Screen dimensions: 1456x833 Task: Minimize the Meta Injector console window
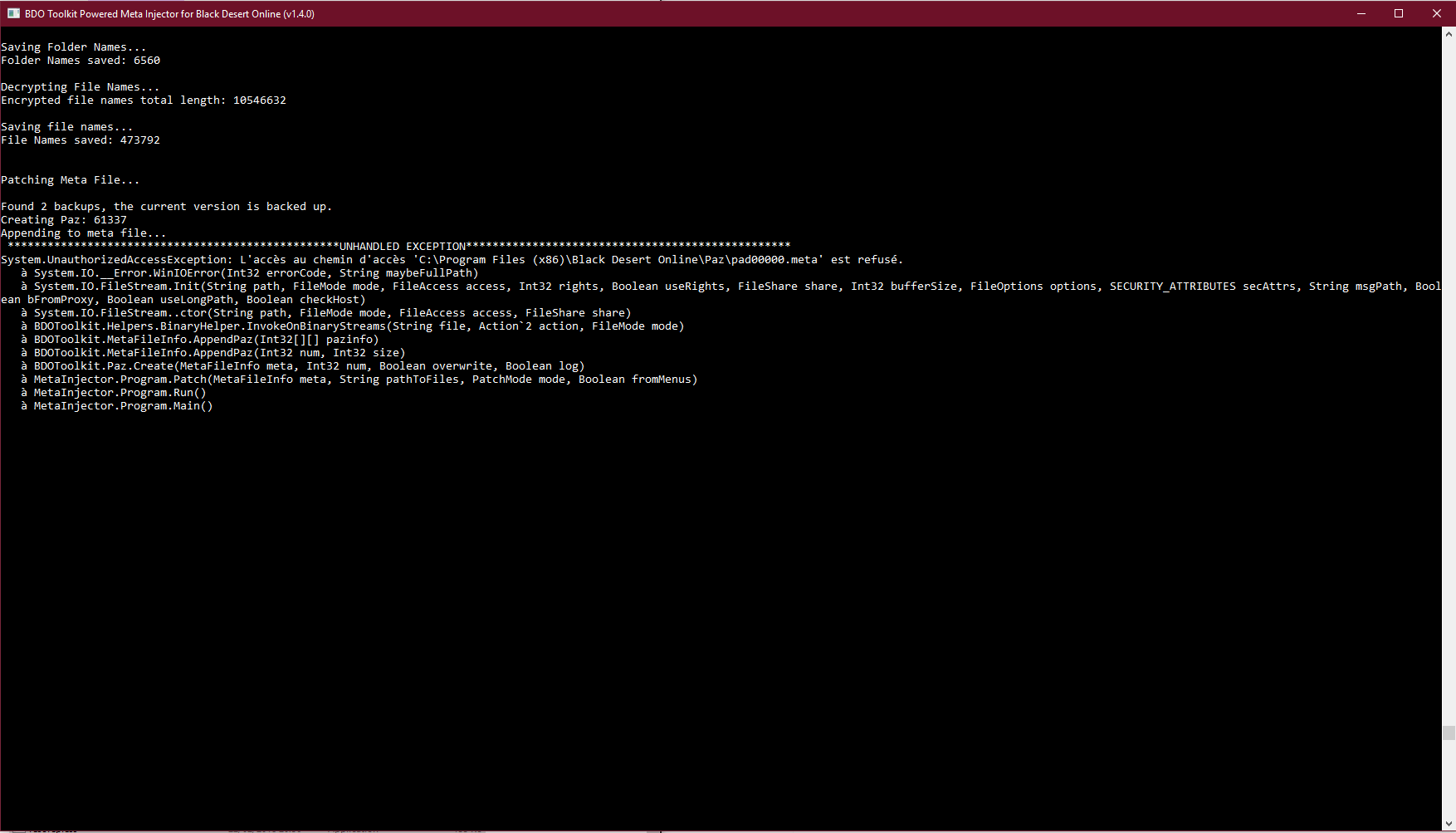[1361, 13]
